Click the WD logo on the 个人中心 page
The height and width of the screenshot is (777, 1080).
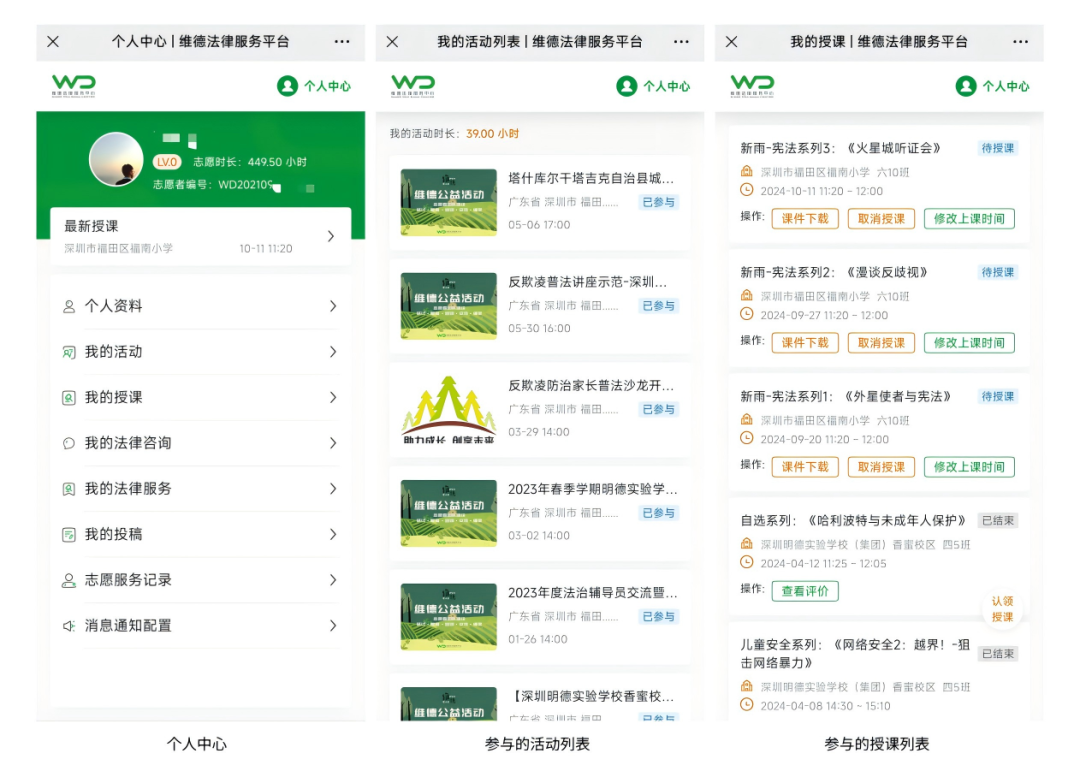74,85
